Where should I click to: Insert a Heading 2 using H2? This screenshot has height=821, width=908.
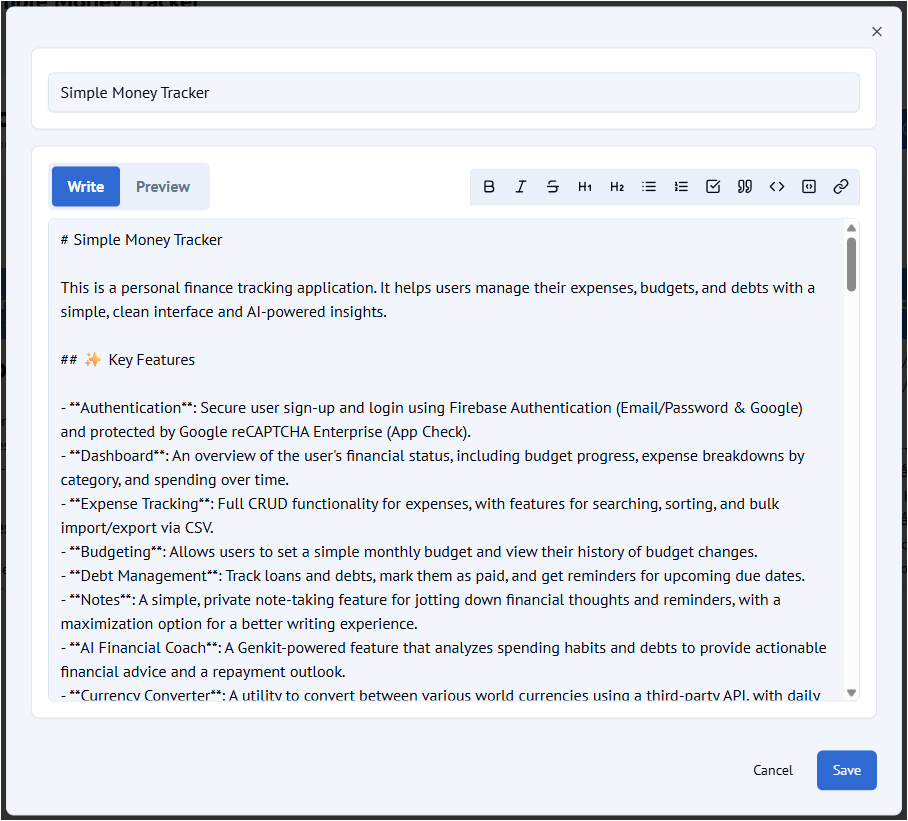pyautogui.click(x=617, y=187)
